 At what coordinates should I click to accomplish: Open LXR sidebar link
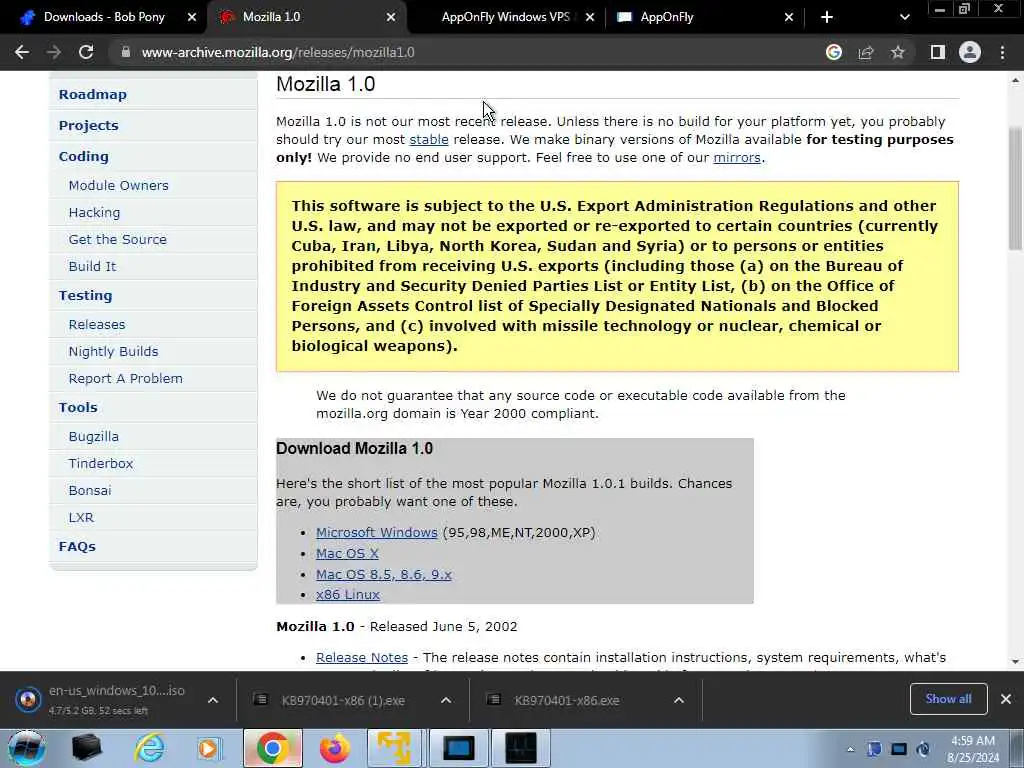click(x=81, y=517)
